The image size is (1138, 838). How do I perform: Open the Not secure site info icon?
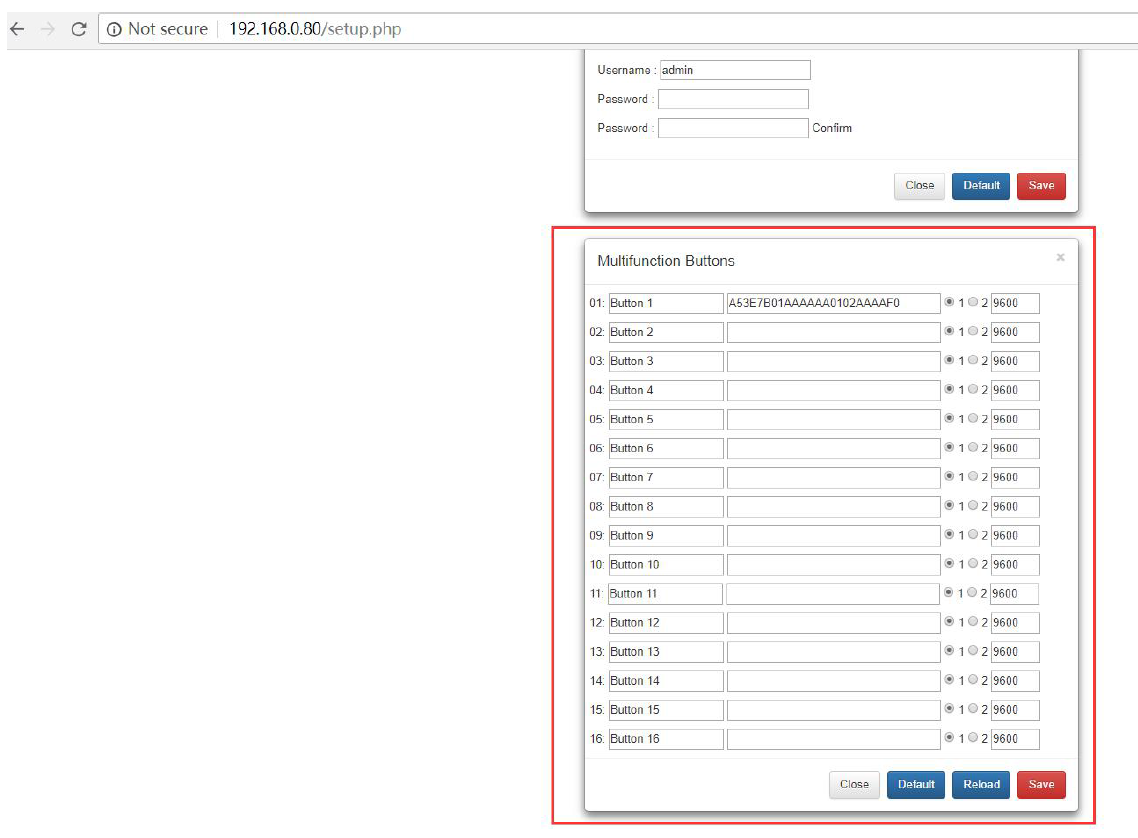114,29
